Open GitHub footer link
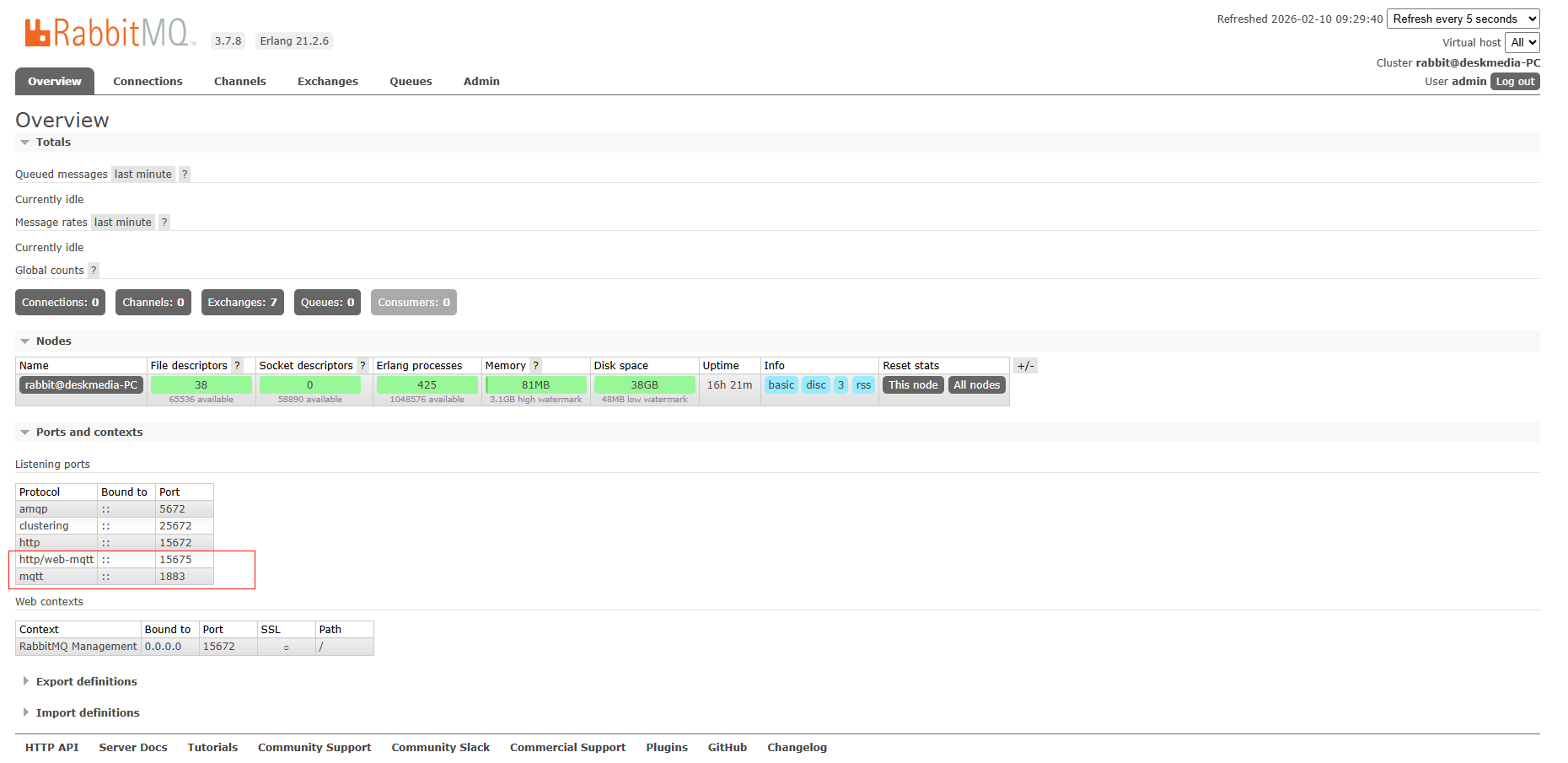Image resolution: width=1568 pixels, height=763 pixels. tap(728, 748)
